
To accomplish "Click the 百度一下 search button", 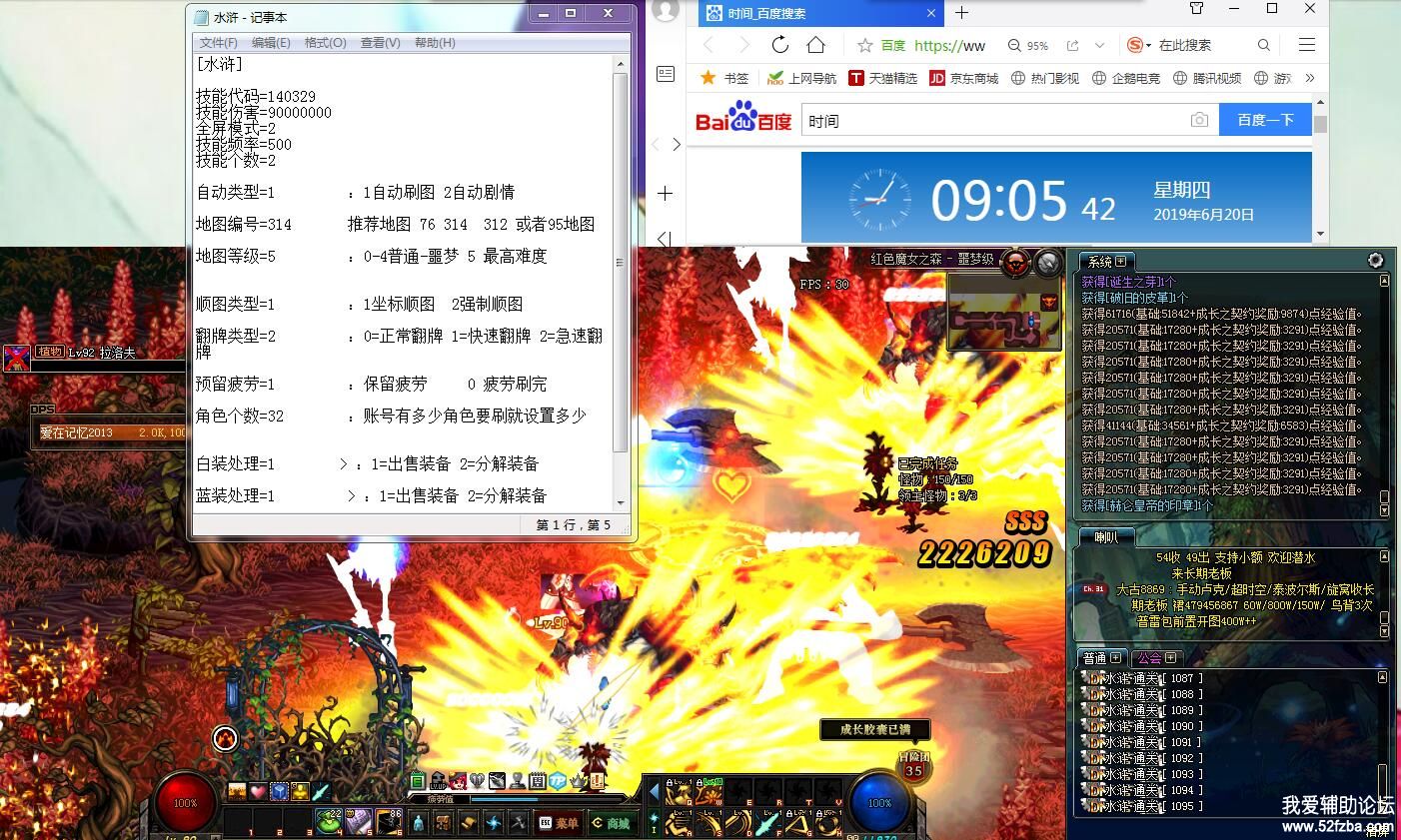I will pos(1266,120).
